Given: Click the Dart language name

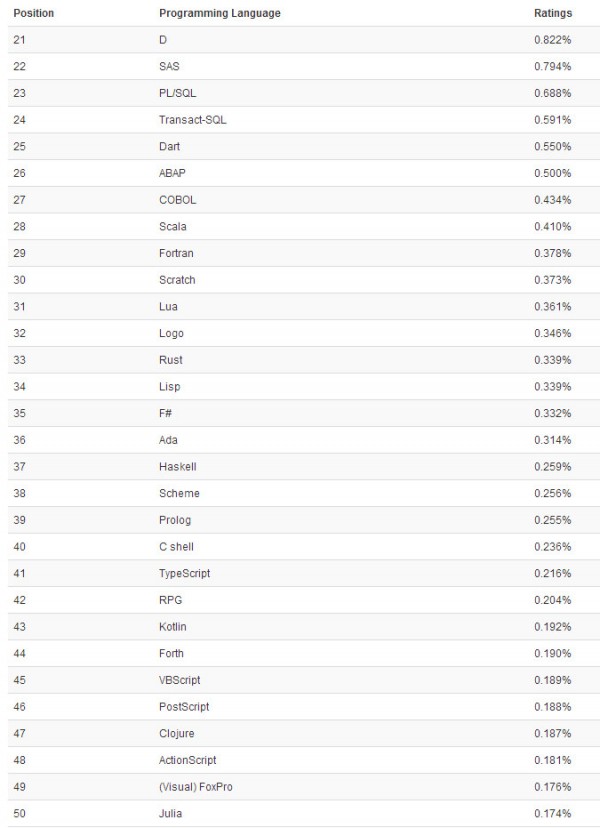Looking at the screenshot, I should pos(170,147).
